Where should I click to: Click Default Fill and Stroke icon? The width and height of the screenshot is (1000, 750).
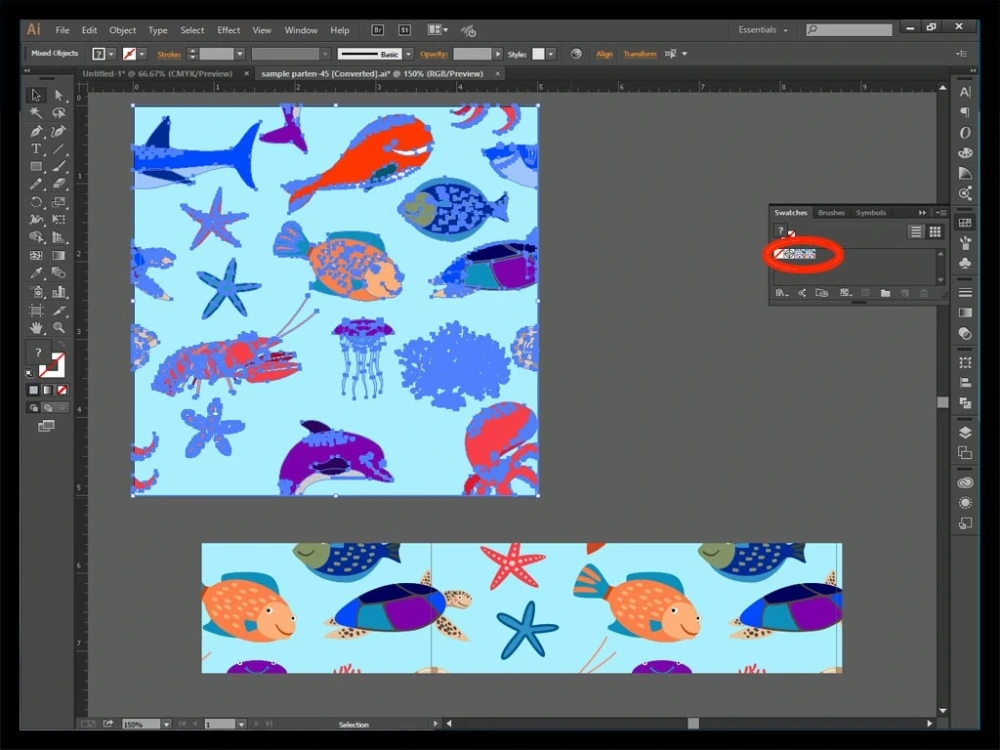pyautogui.click(x=30, y=374)
